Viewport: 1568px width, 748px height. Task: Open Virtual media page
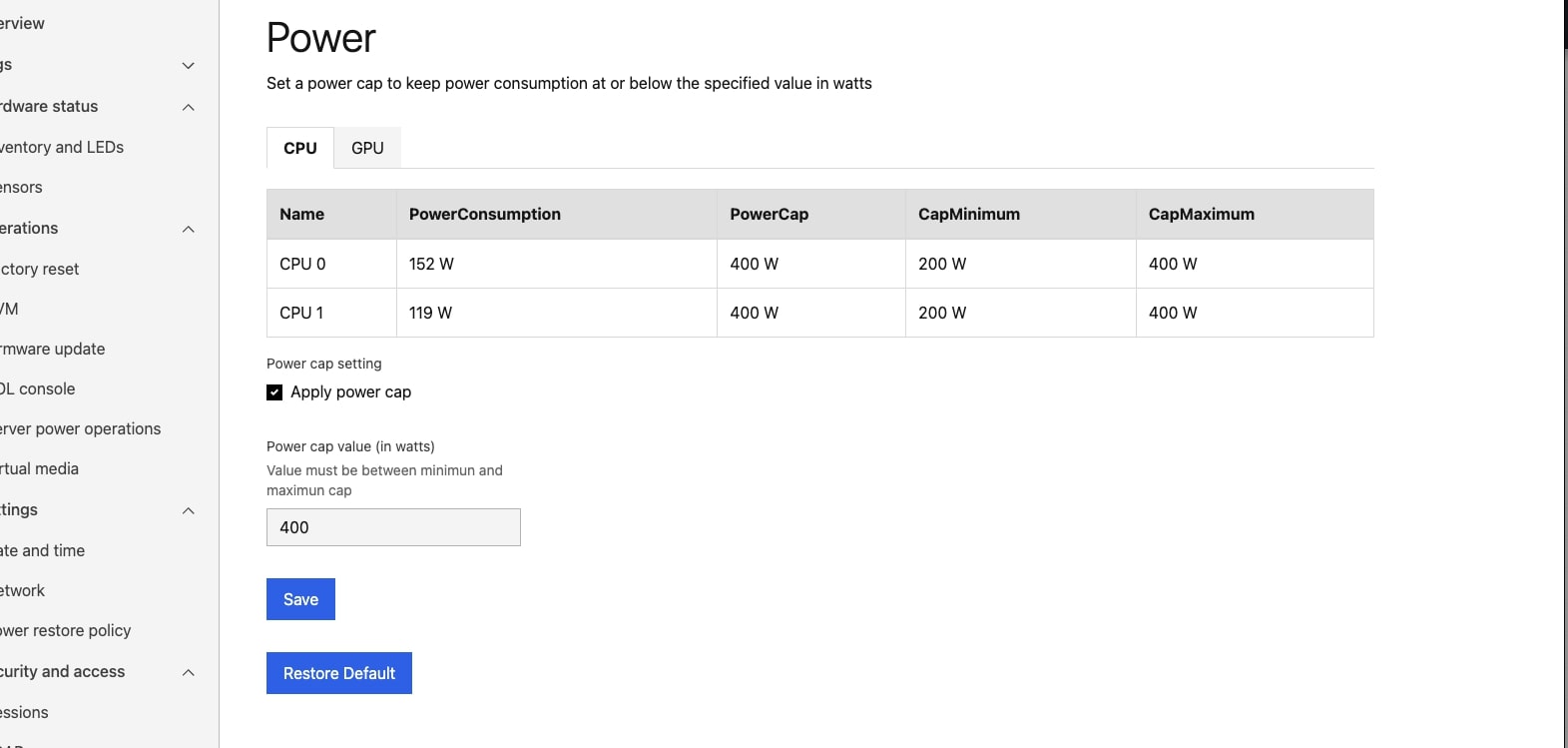[x=40, y=468]
